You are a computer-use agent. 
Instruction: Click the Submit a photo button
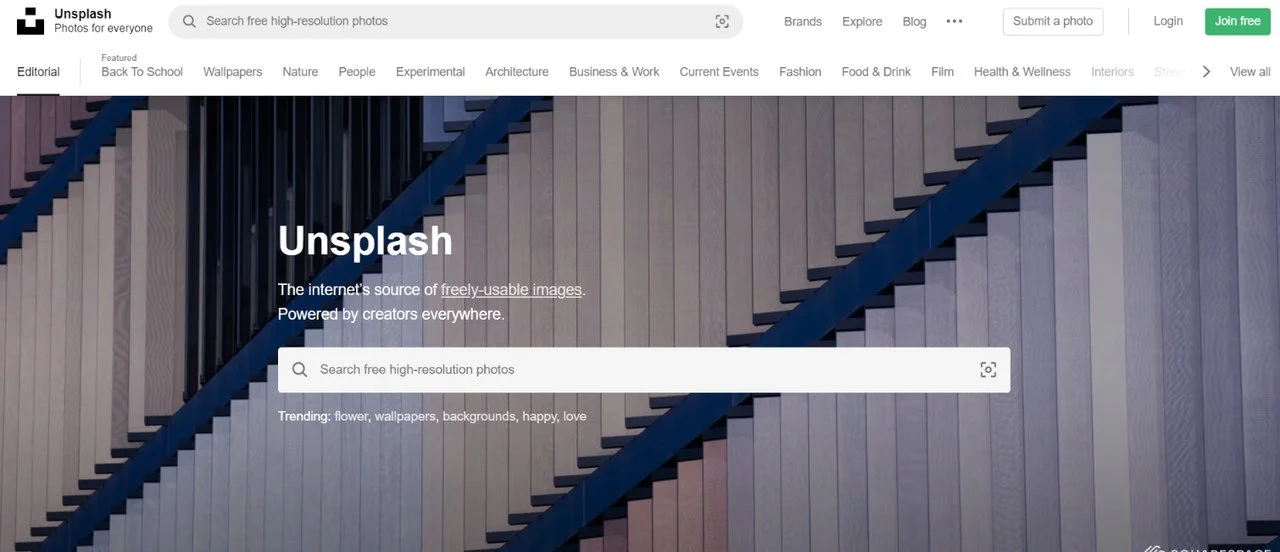pyautogui.click(x=1053, y=21)
